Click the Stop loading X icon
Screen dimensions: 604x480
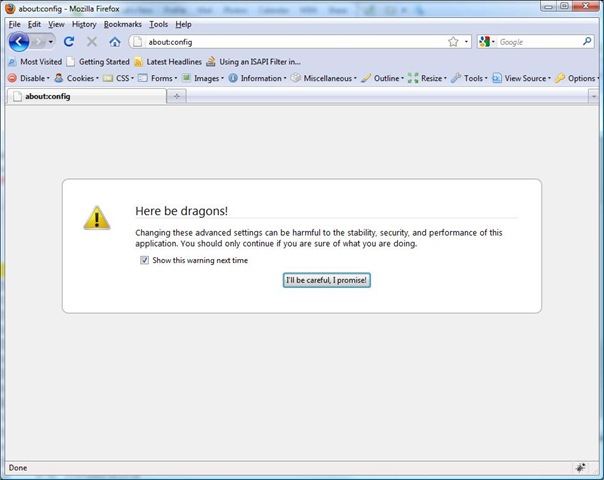click(92, 42)
